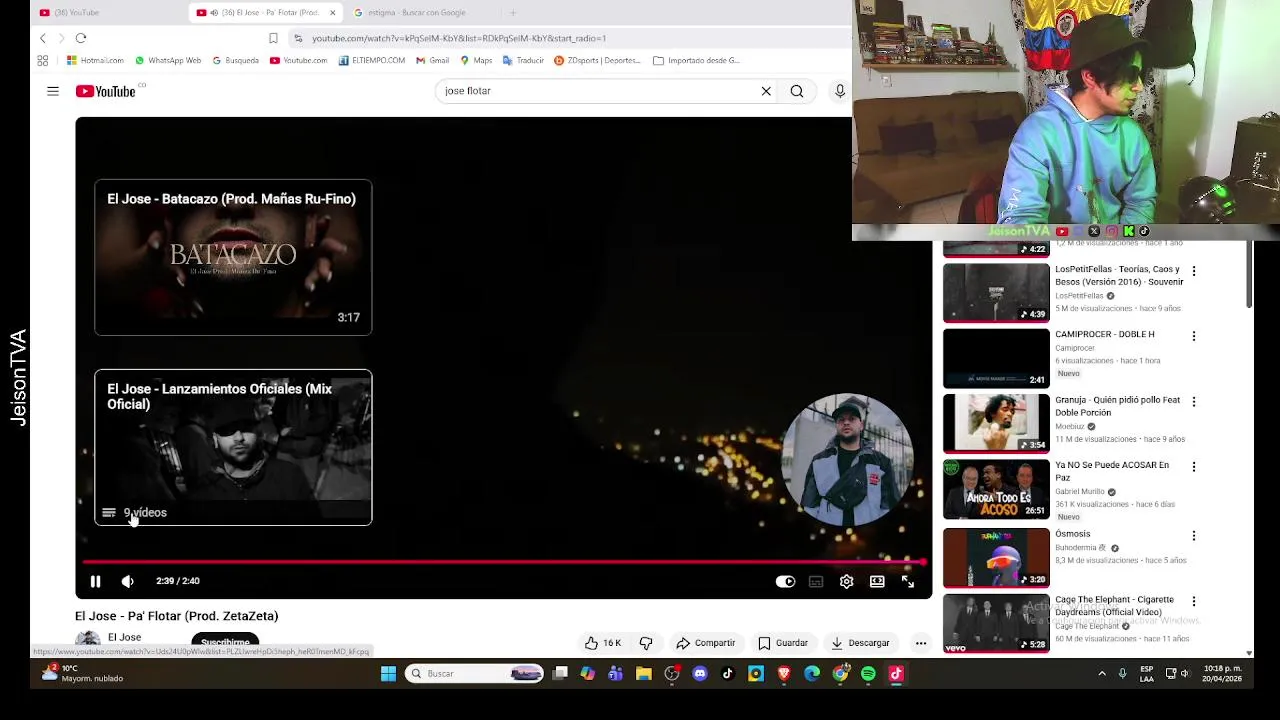Open Gmail bookmark
This screenshot has height=720, width=1280.
pos(432,60)
